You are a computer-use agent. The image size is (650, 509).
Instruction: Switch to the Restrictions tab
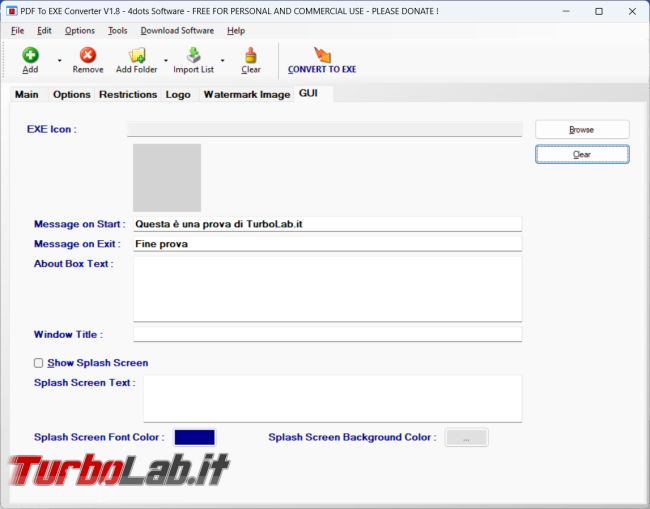[128, 95]
